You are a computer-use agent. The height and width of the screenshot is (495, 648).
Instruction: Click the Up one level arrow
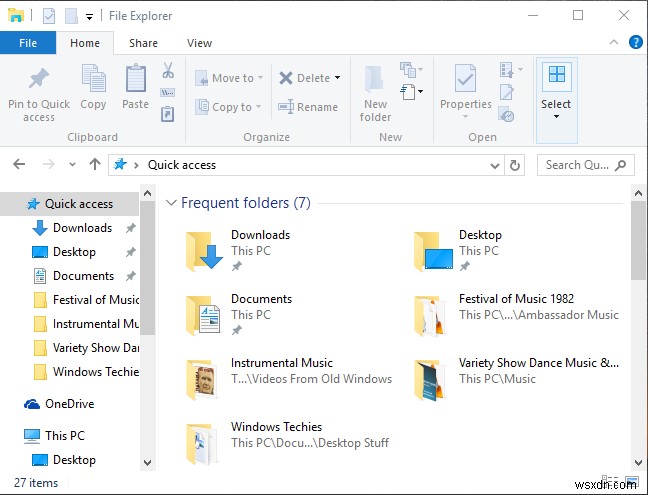click(95, 164)
